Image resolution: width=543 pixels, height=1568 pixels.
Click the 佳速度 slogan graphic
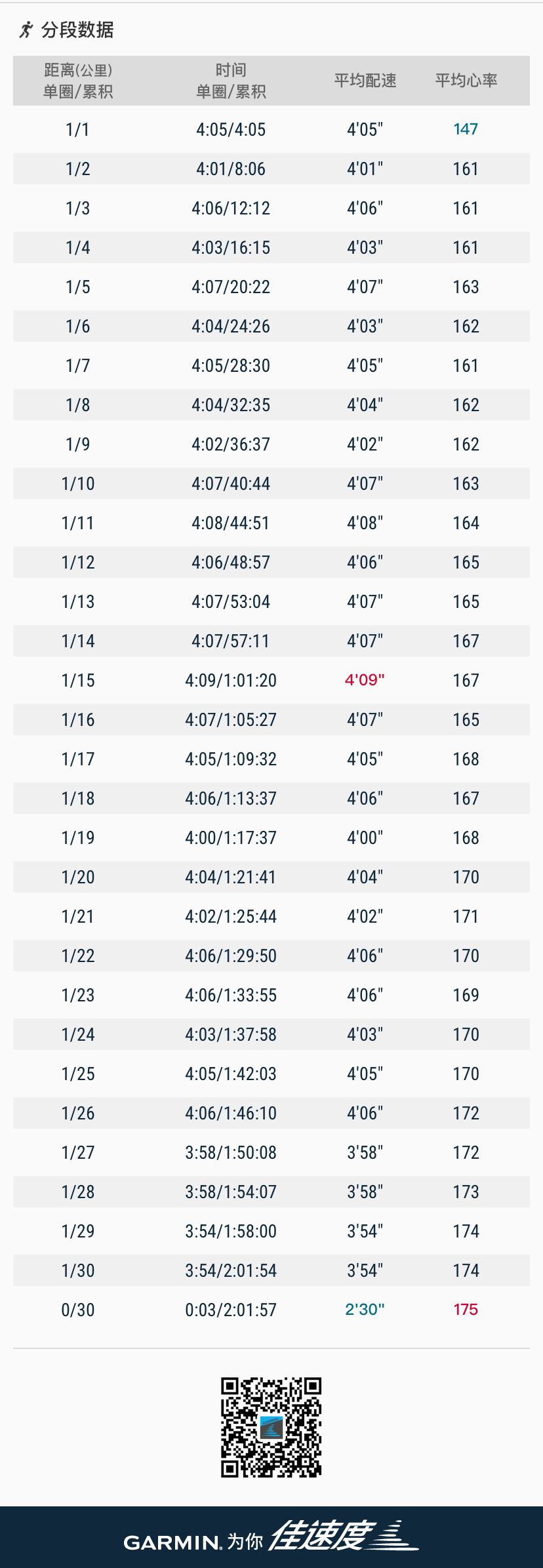(x=344, y=1536)
